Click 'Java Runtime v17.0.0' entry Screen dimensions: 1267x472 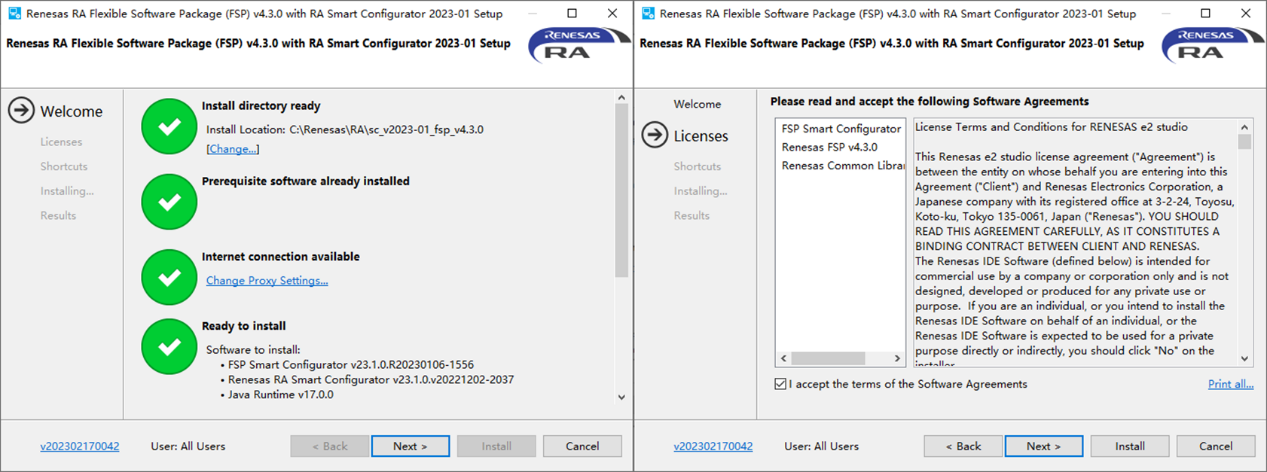click(281, 395)
